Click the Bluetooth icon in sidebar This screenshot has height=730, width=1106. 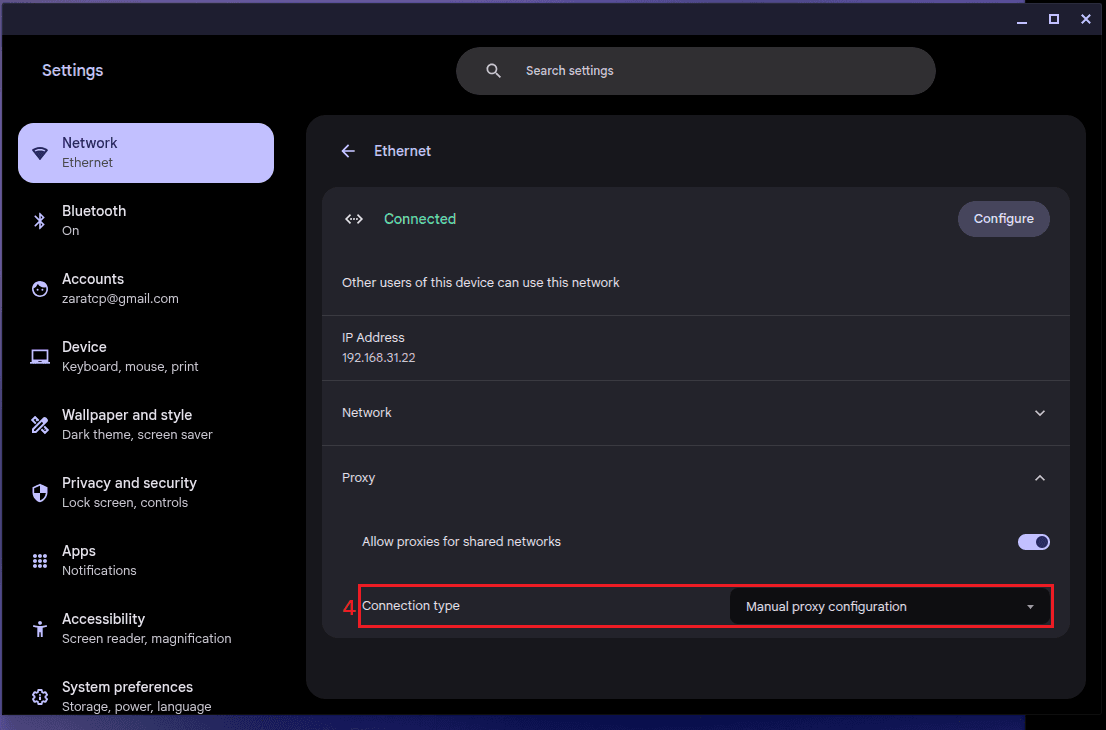[40, 221]
